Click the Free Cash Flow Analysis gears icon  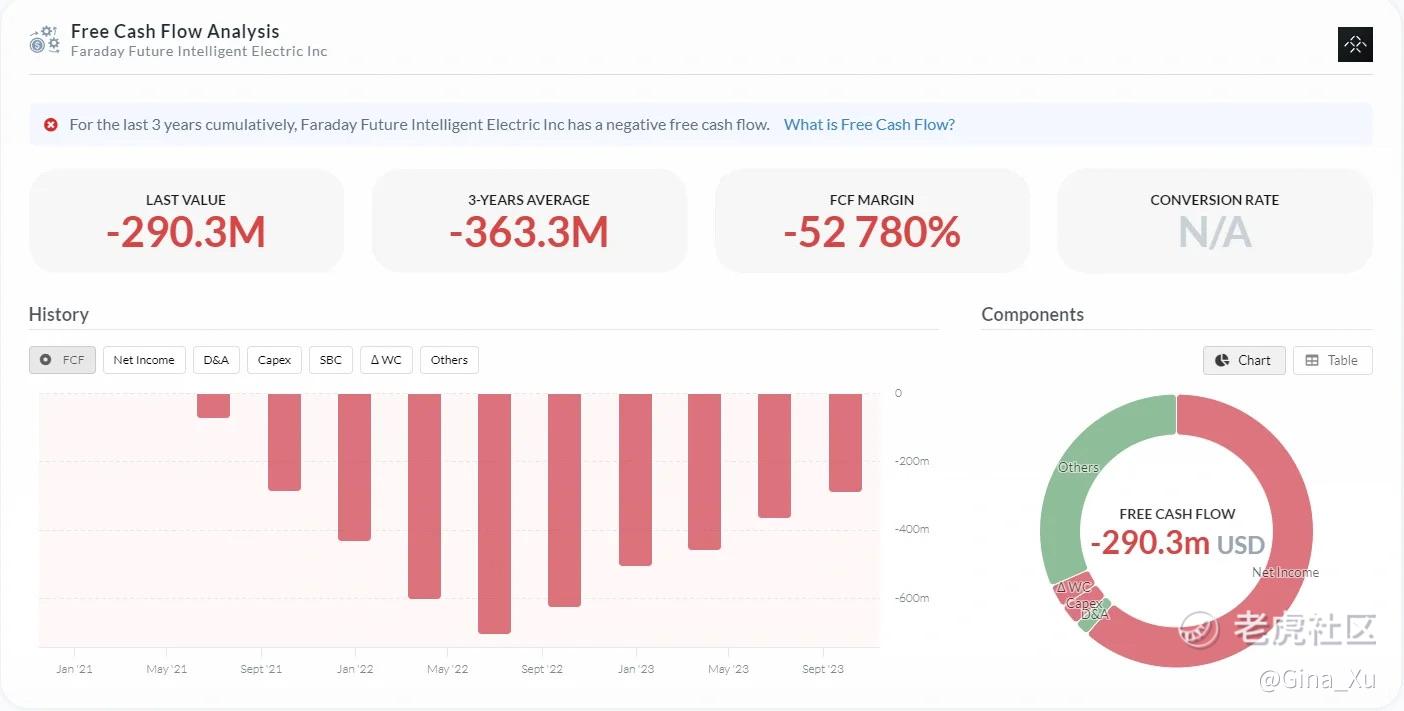[x=44, y=40]
